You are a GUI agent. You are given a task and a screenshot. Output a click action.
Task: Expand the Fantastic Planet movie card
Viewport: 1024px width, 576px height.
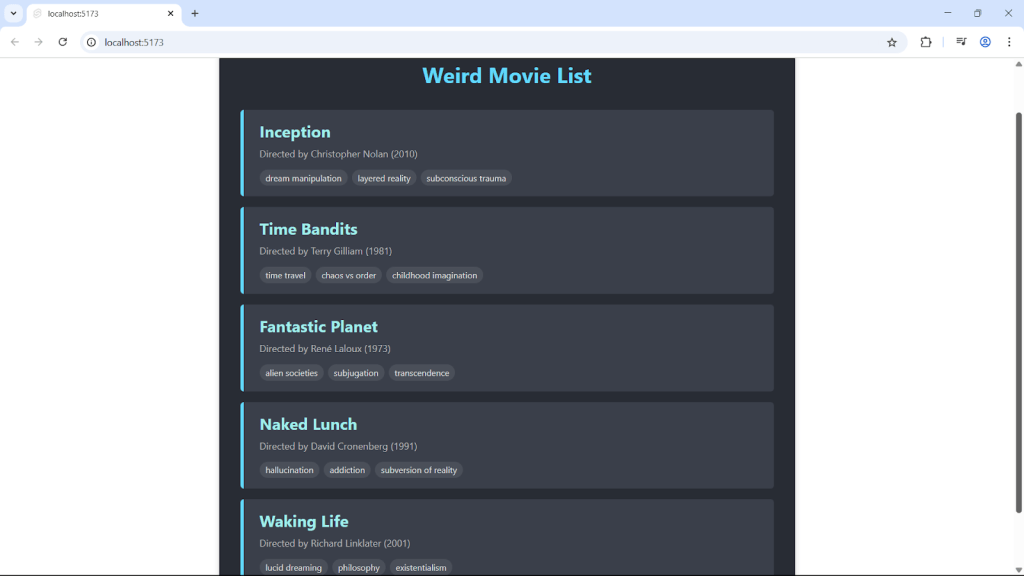506,347
